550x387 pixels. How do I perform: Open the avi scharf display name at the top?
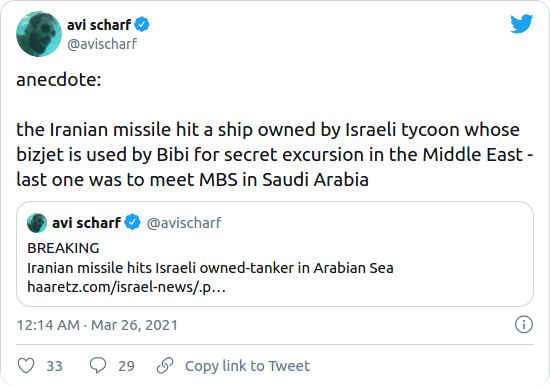coord(99,25)
